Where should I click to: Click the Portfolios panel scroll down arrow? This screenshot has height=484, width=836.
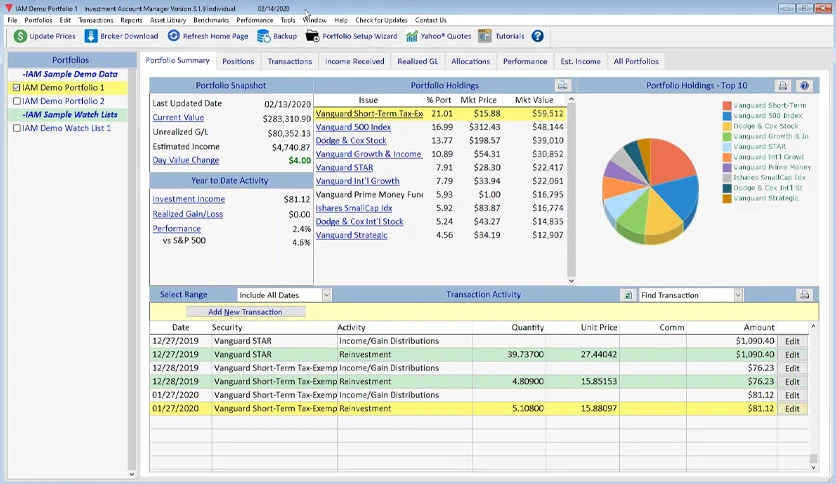(132, 474)
